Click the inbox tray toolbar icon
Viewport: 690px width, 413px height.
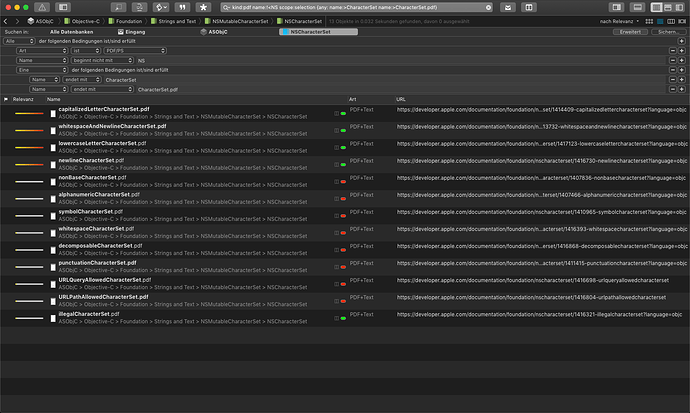click(x=508, y=7)
